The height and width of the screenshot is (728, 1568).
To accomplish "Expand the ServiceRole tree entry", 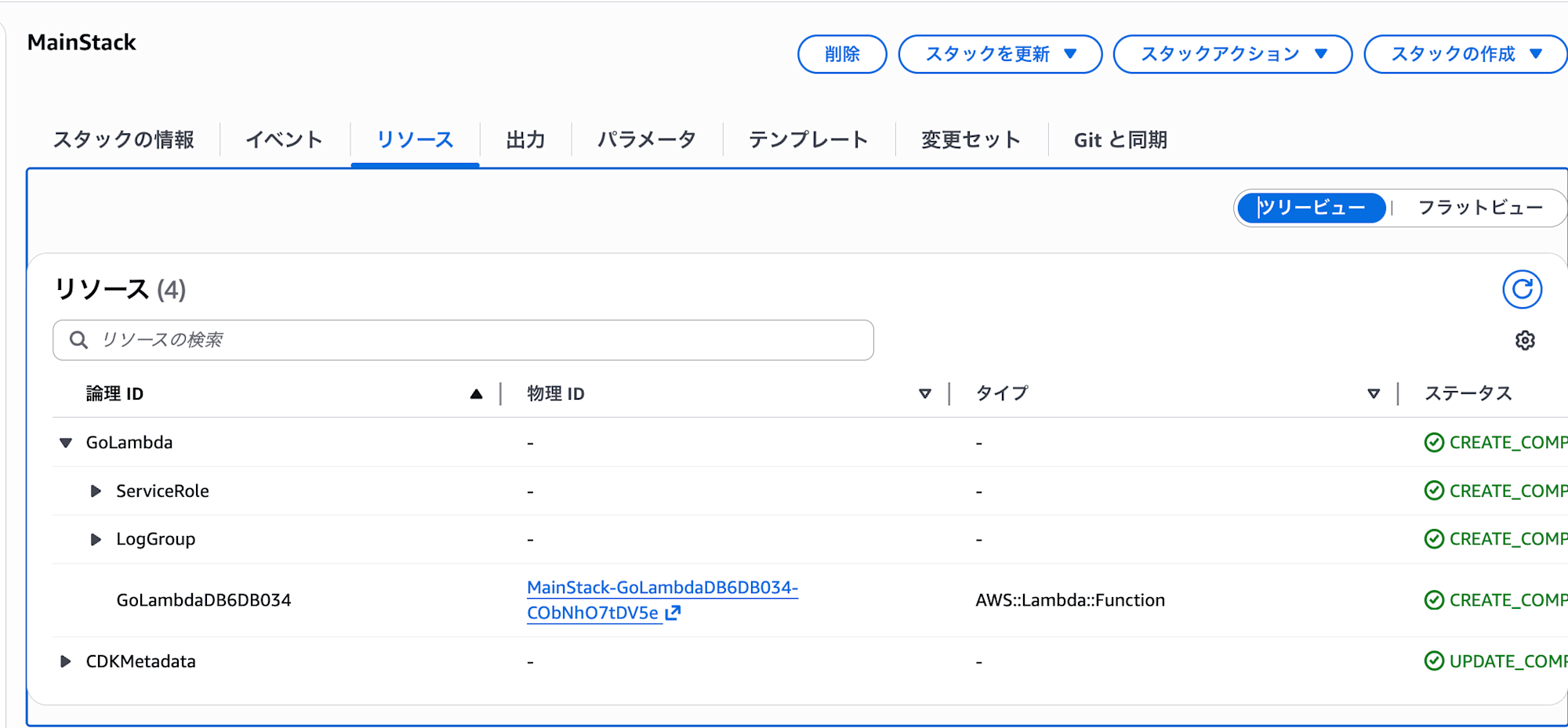I will 96,491.
